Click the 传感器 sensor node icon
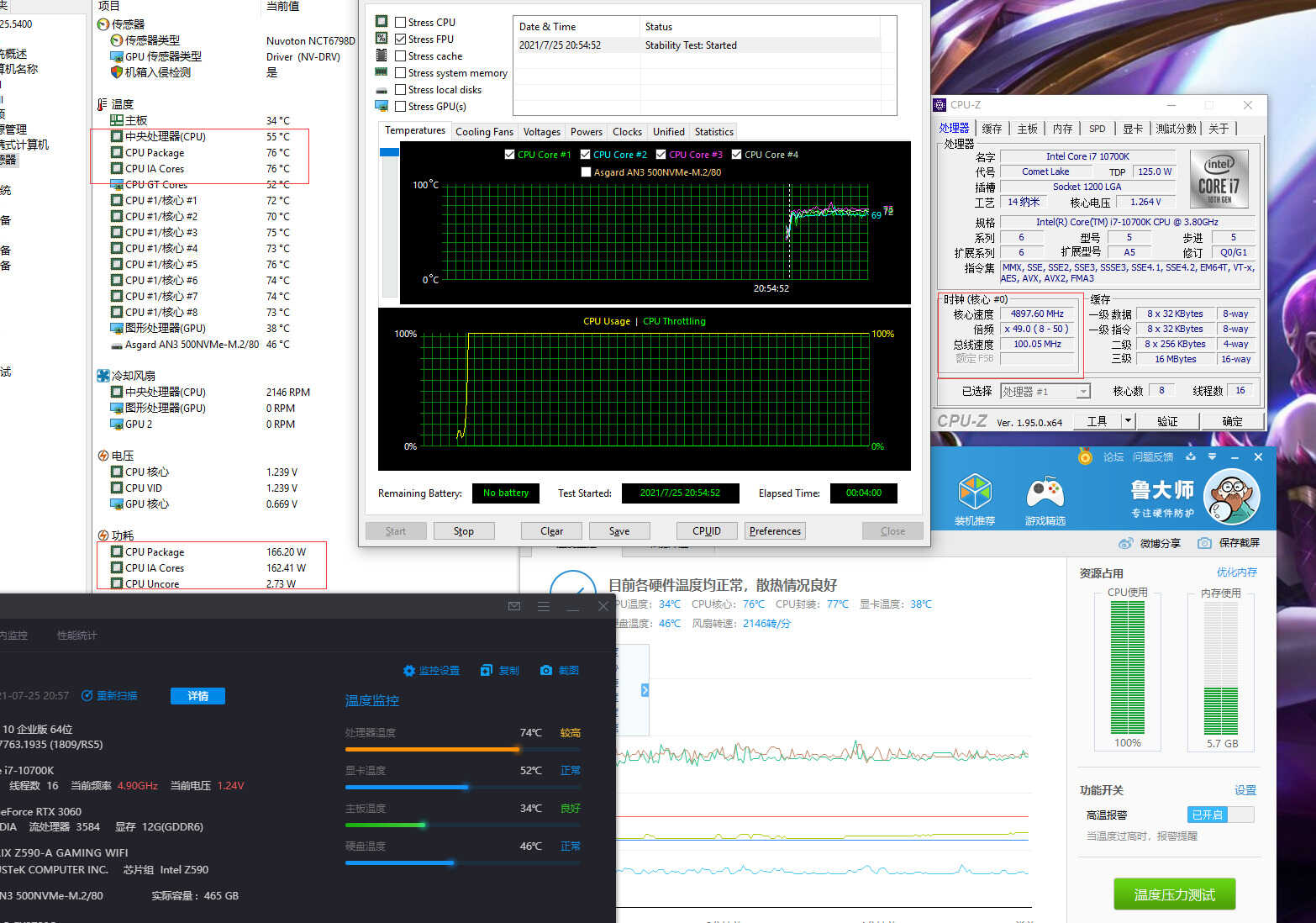The width and height of the screenshot is (1316, 923). click(x=103, y=24)
